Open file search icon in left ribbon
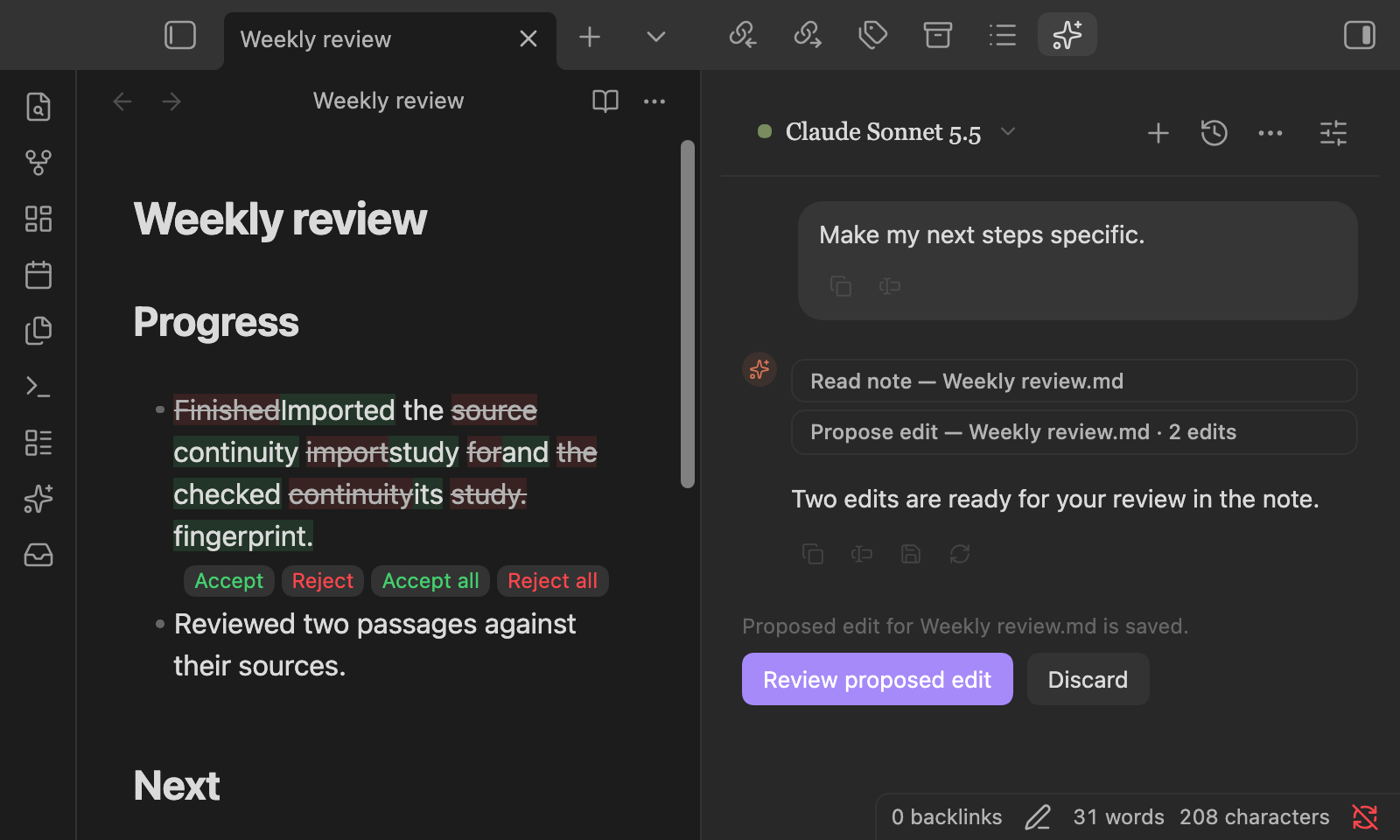This screenshot has height=840, width=1400. pyautogui.click(x=38, y=107)
